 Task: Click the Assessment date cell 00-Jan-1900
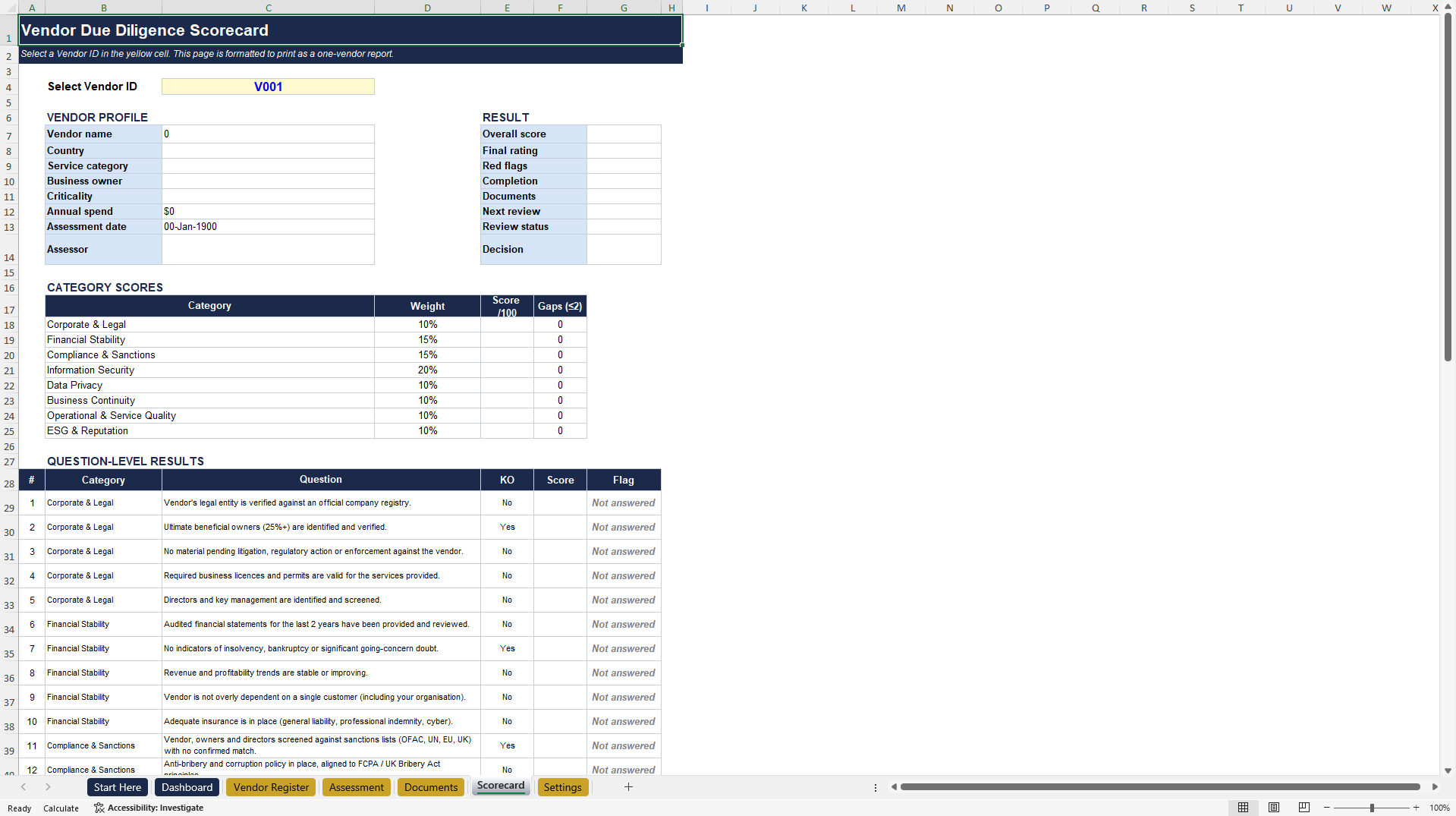[x=268, y=226]
